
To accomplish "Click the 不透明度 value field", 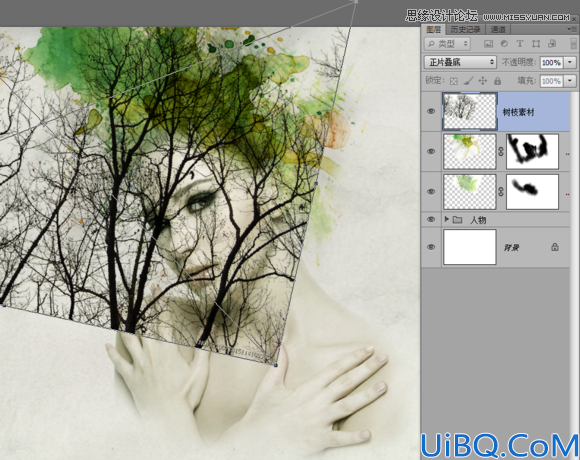I will coord(552,62).
